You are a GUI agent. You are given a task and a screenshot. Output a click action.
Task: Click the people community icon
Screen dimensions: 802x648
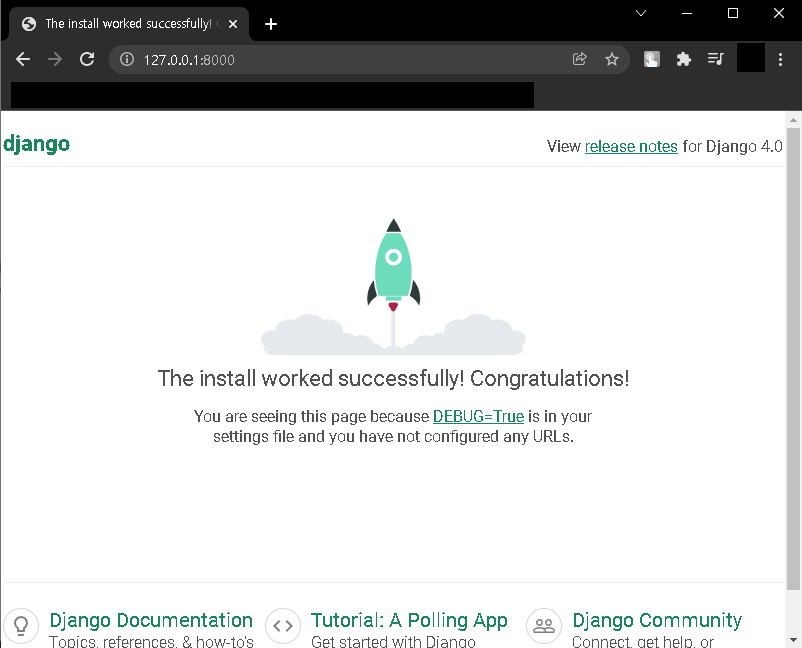pyautogui.click(x=544, y=625)
